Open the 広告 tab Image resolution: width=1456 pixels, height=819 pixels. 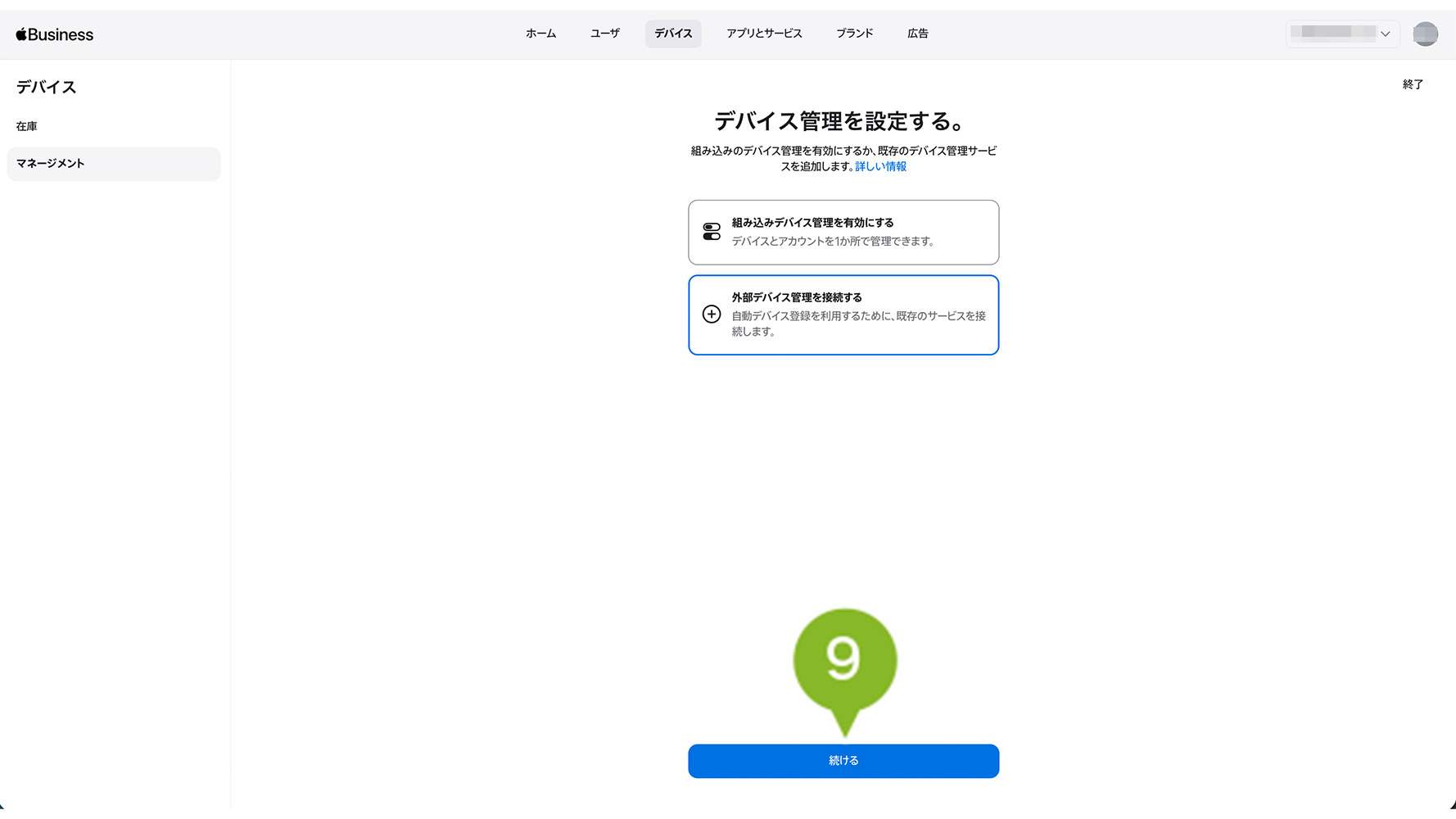click(x=917, y=34)
